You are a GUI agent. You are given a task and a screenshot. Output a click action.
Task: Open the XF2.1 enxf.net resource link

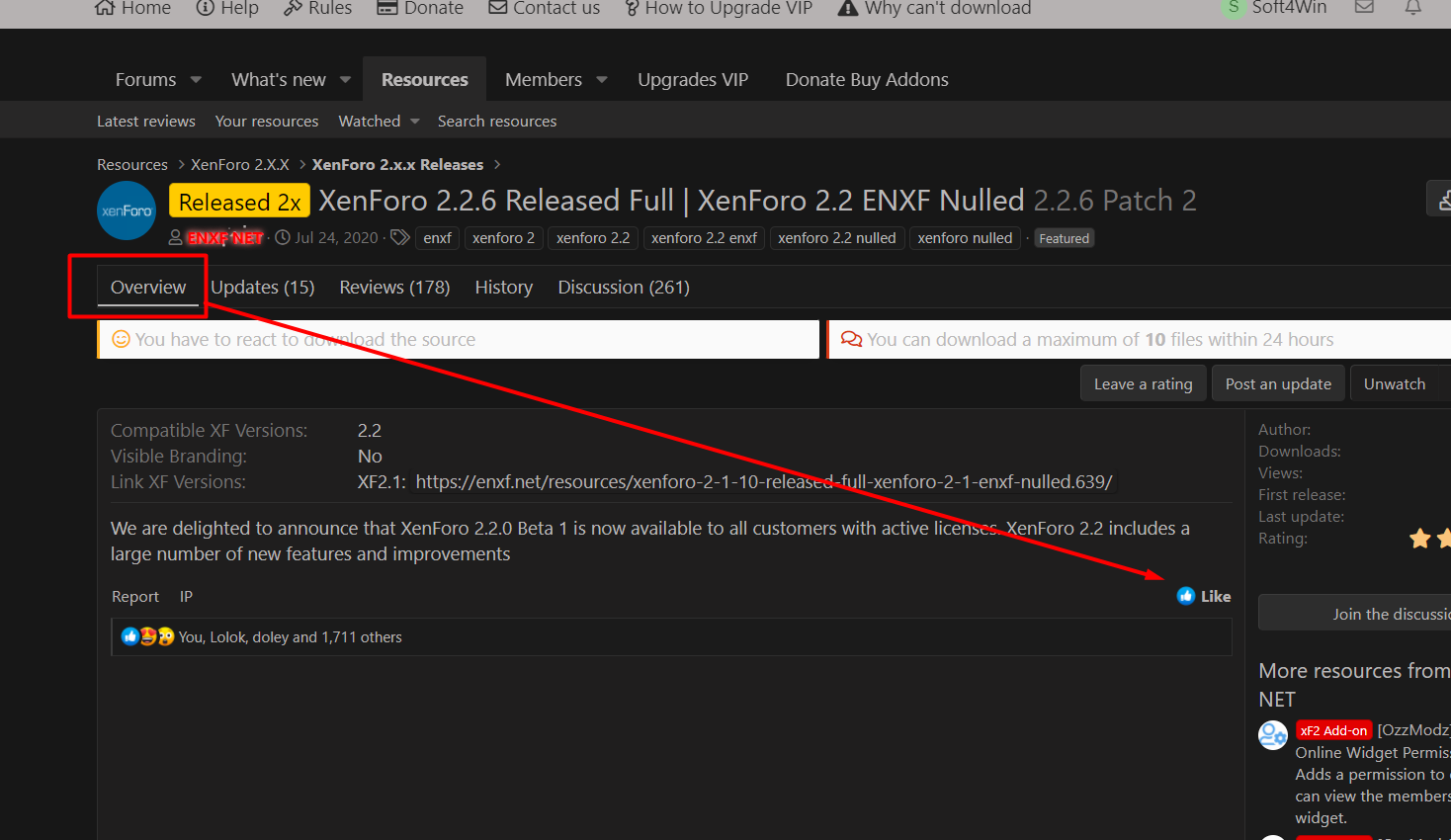pos(764,481)
